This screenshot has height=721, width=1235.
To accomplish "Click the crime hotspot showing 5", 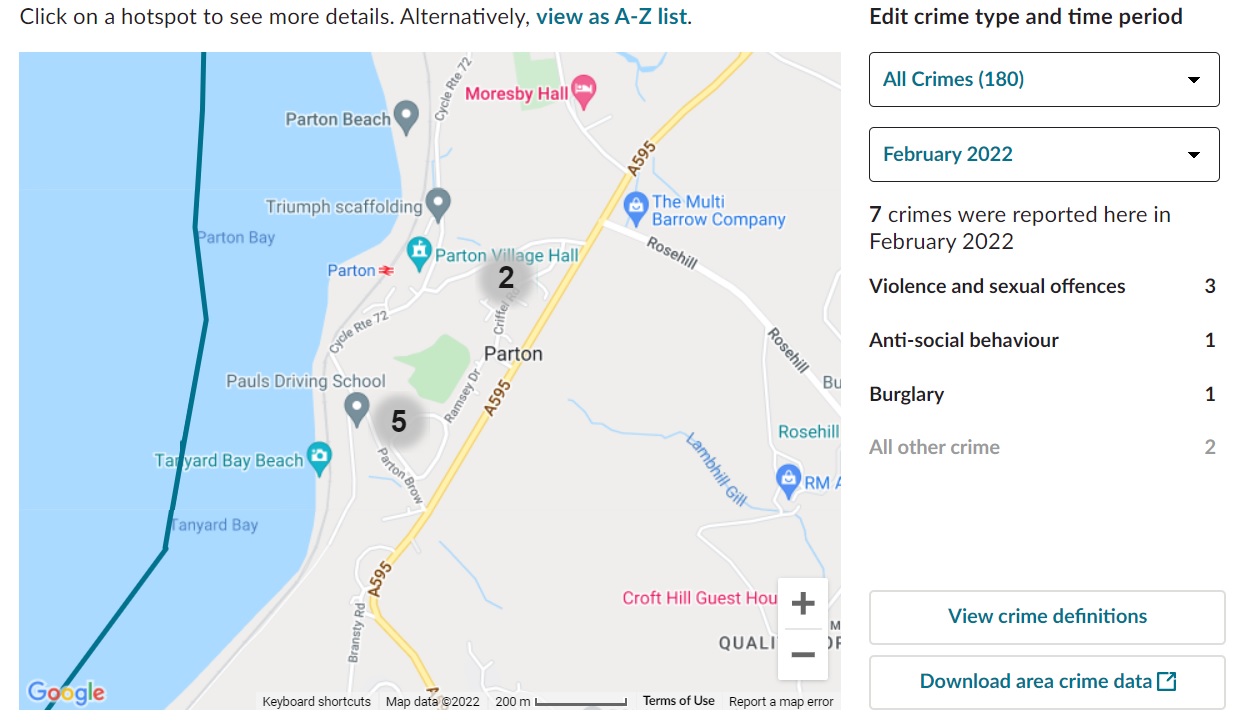I will (399, 422).
